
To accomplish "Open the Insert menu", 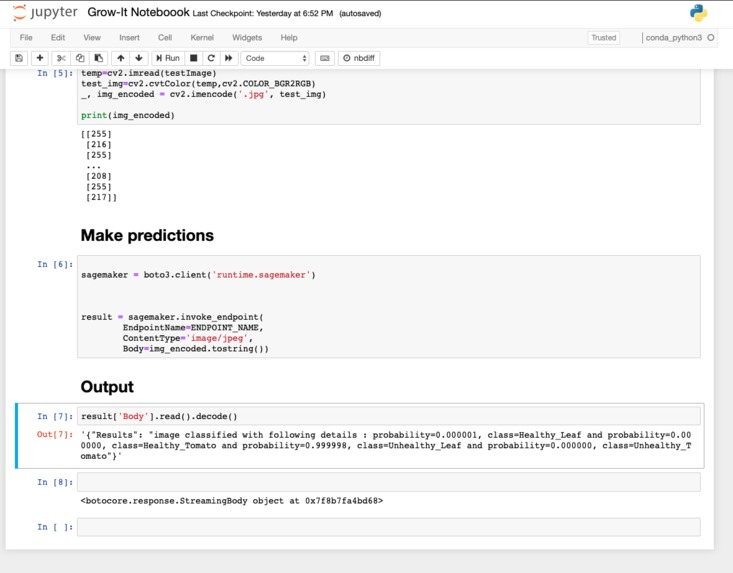I will coord(129,37).
